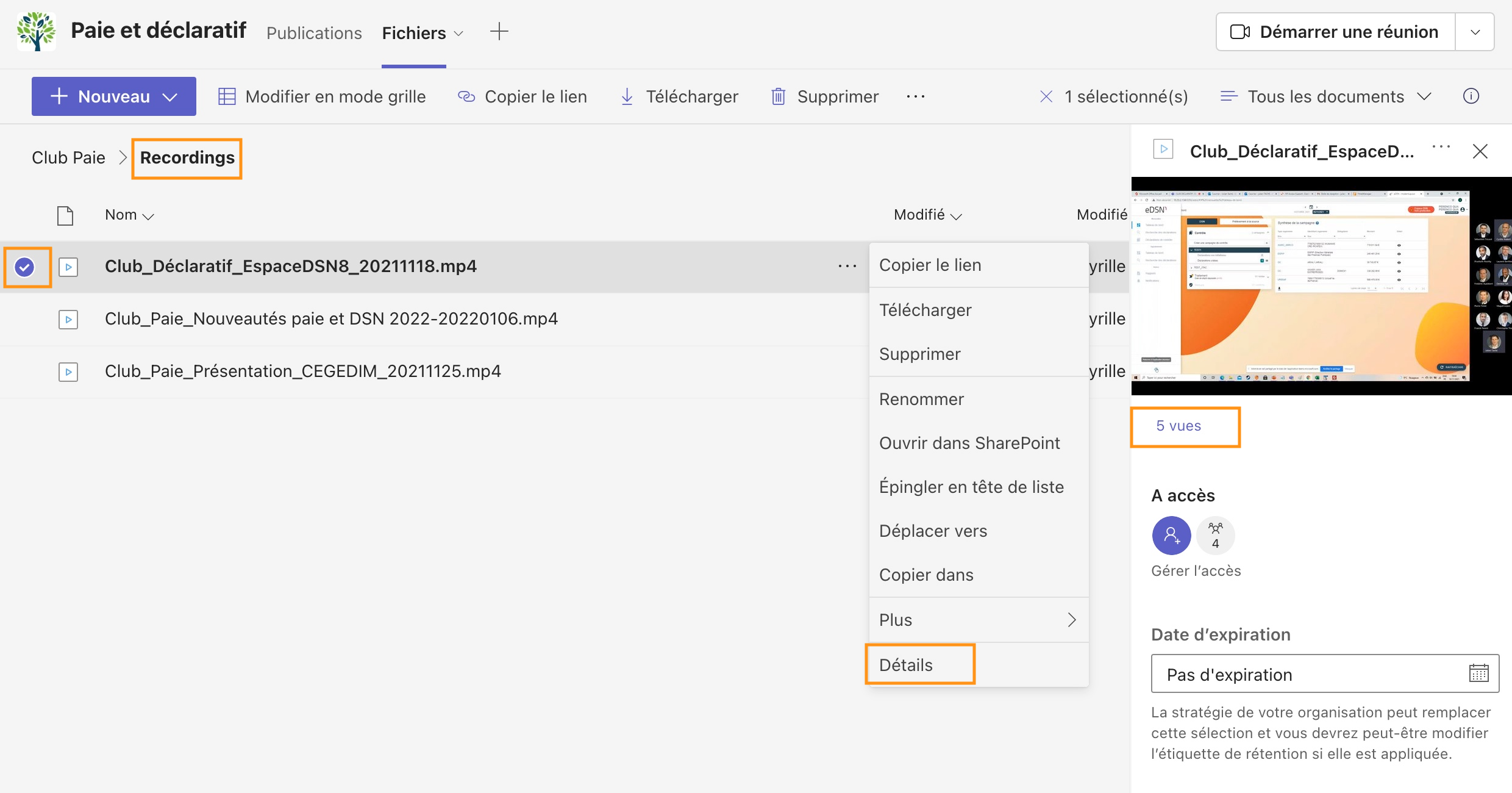Switch to the Publications tab
Screen dimensions: 1512x793
314,33
